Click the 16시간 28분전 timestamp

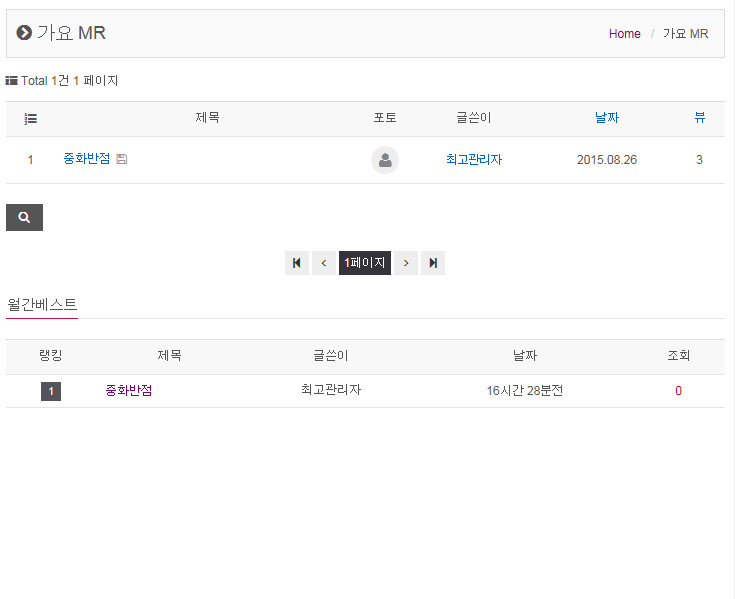(x=525, y=390)
